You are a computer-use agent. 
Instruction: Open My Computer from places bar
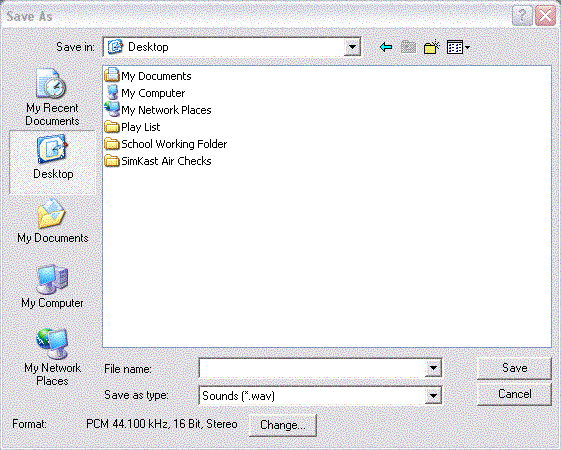point(53,286)
